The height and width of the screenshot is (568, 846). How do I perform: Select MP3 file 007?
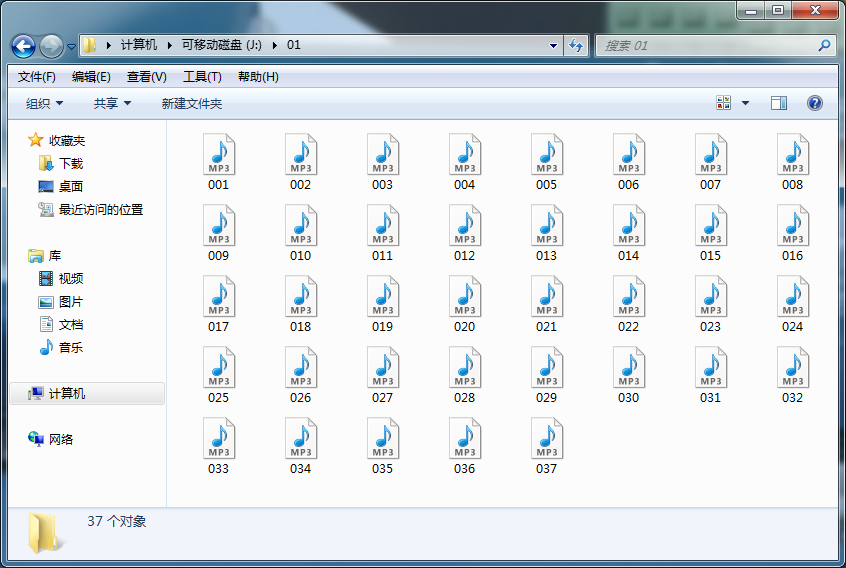[711, 162]
